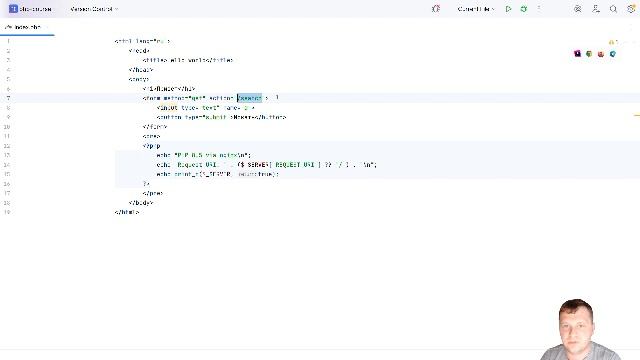The width and height of the screenshot is (640, 360).
Task: Click the input type text line 8
Action: (x=206, y=108)
